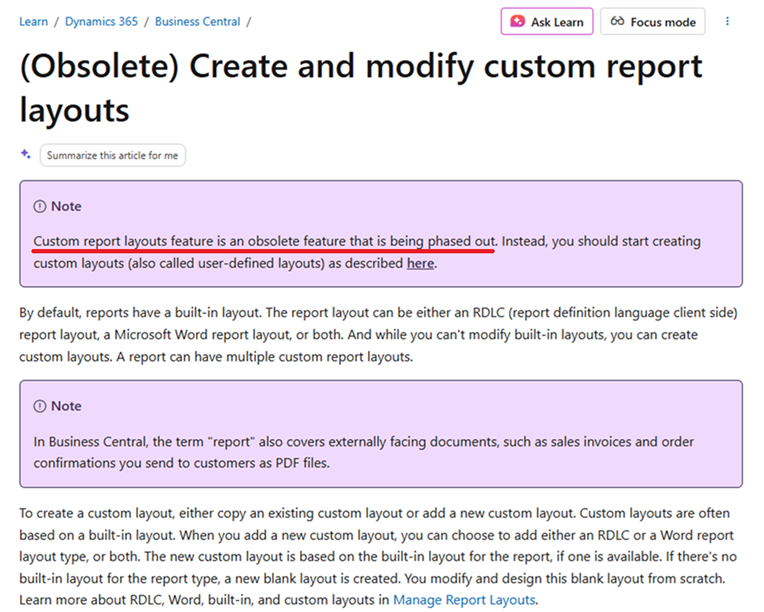Enable Focus mode
Viewport: 764px width, 612px height.
pos(652,21)
